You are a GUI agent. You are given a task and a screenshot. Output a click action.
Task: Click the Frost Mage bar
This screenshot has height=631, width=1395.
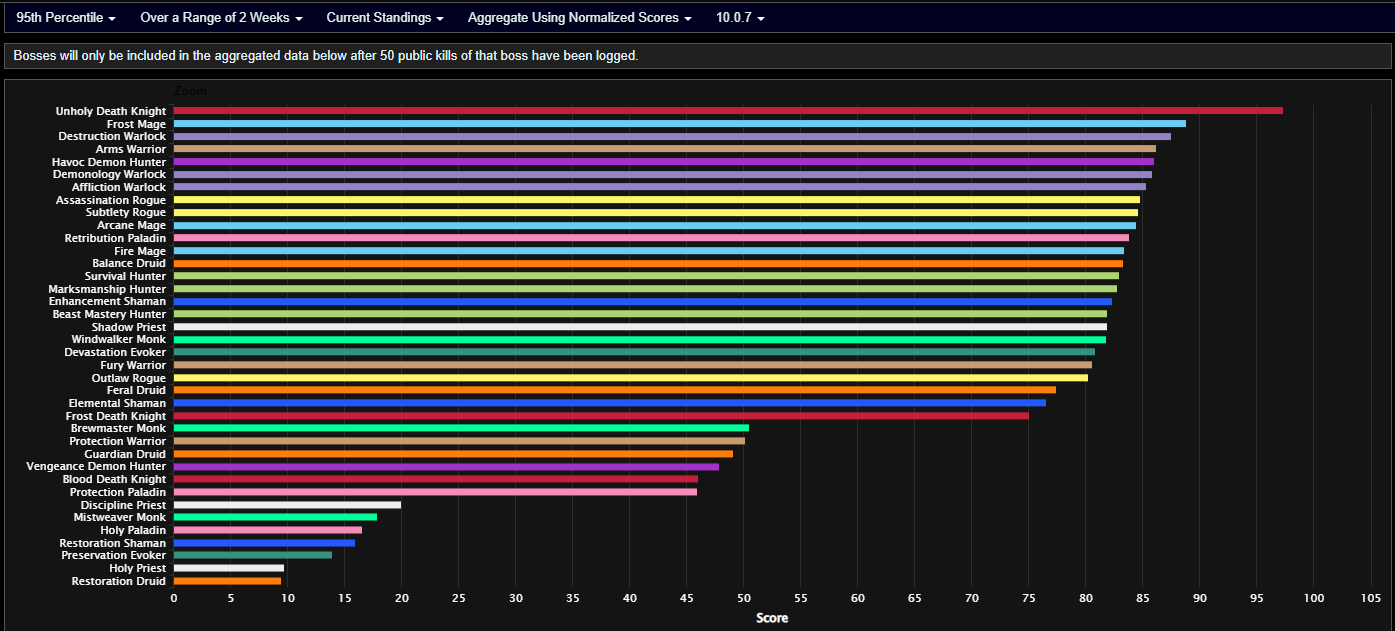[680, 124]
